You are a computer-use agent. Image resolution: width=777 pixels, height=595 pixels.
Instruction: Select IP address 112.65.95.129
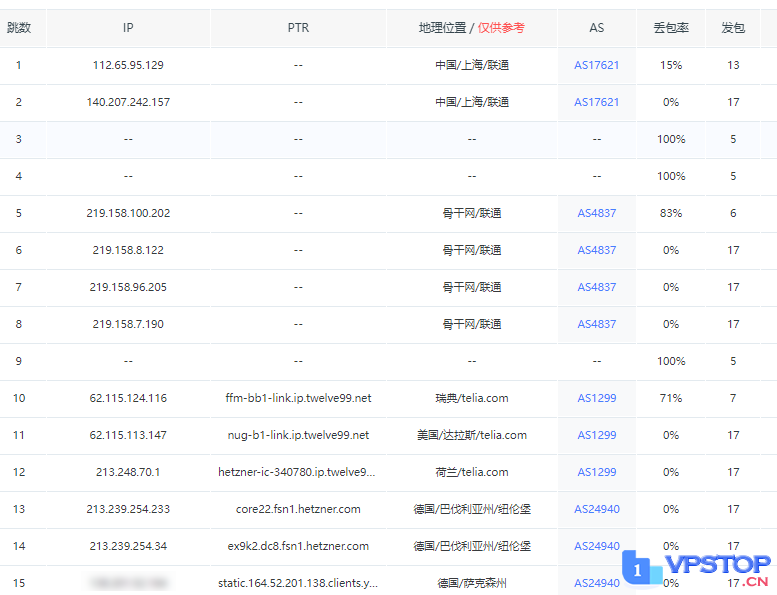click(x=128, y=65)
